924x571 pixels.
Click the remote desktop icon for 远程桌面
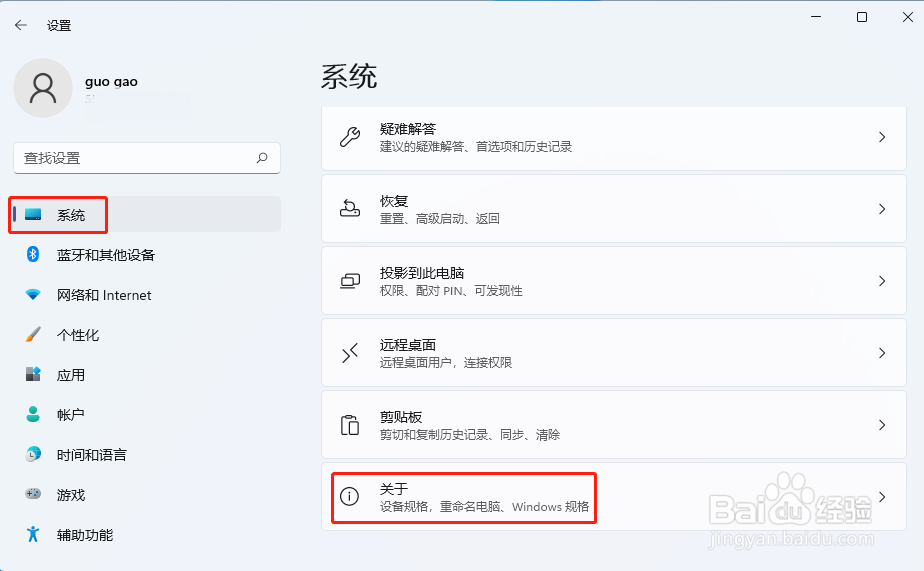click(350, 353)
